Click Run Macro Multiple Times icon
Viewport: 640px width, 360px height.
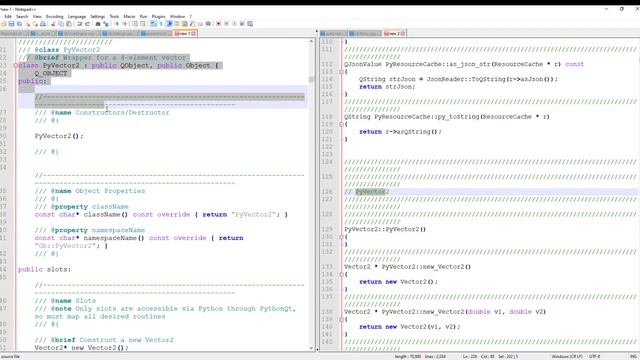tap(242, 24)
